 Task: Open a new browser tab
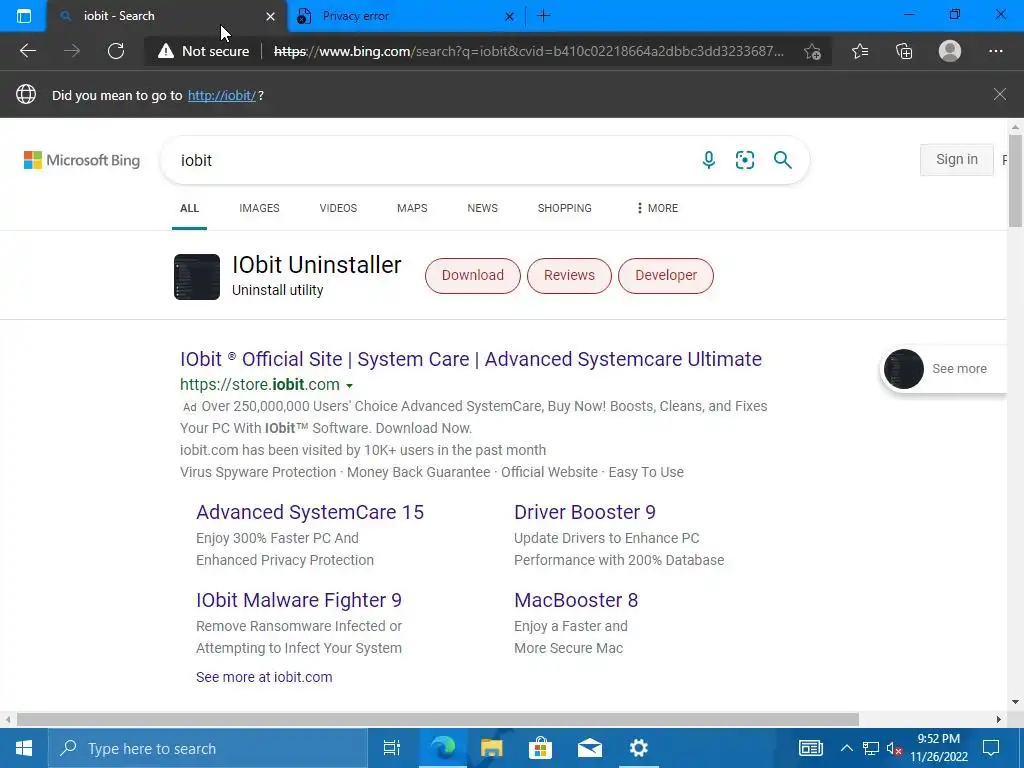[x=543, y=16]
